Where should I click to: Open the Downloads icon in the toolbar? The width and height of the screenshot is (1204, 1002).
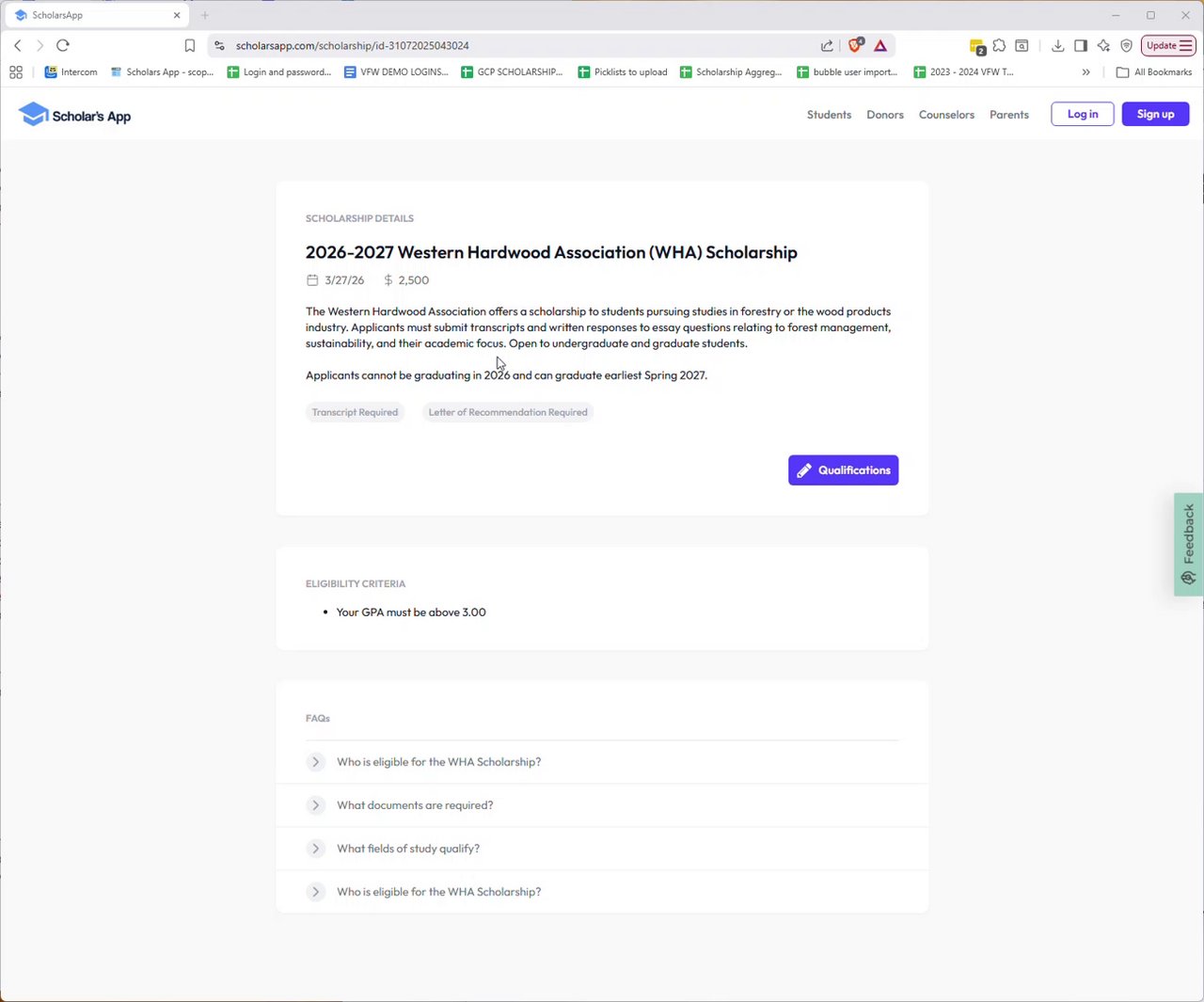coord(1057,45)
